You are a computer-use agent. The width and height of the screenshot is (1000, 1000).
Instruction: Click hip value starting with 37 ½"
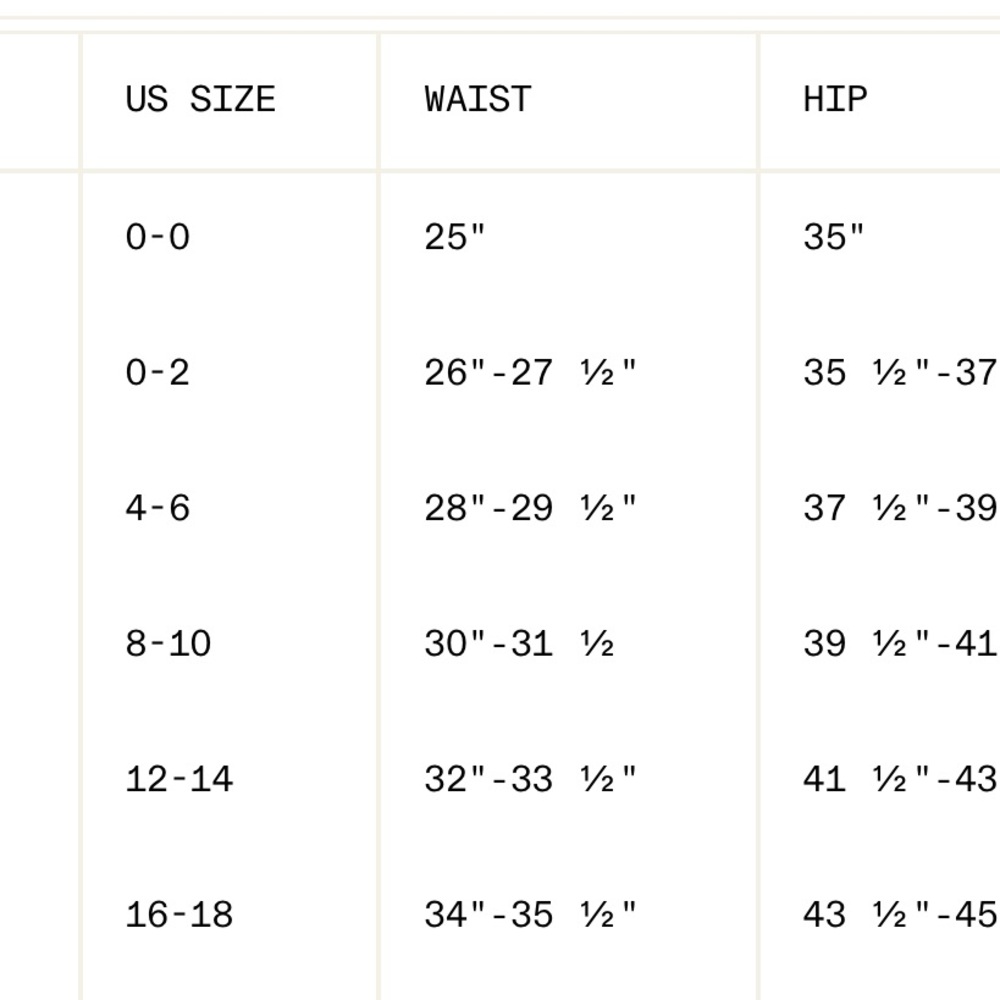coord(901,508)
